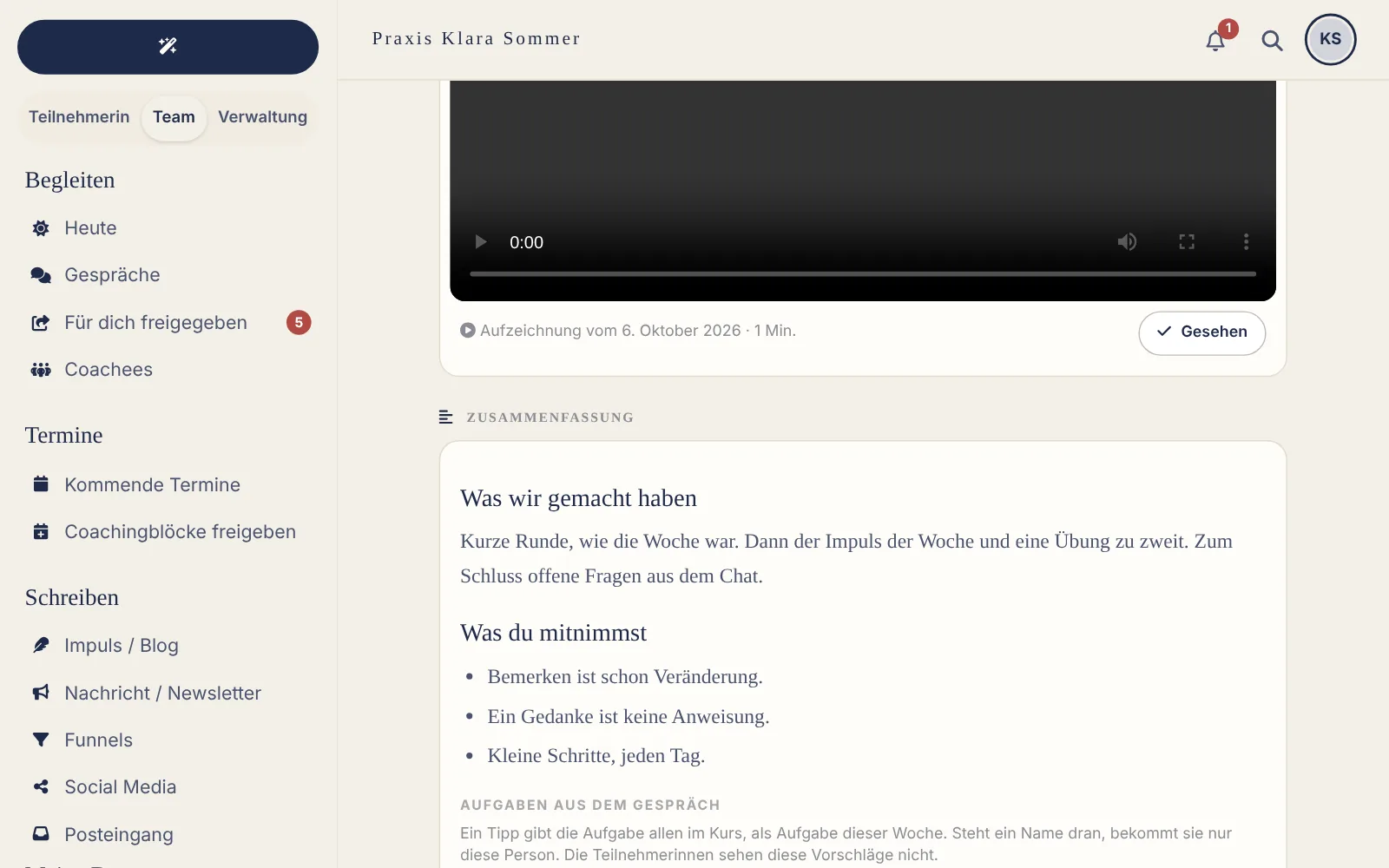Click the Coachees link label
Viewport: 1389px width, 868px height.
[109, 370]
